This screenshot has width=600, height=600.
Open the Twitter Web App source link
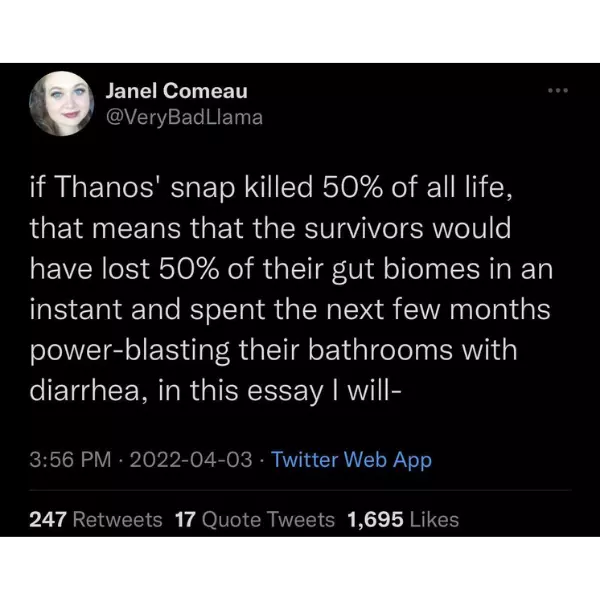[x=351, y=460]
